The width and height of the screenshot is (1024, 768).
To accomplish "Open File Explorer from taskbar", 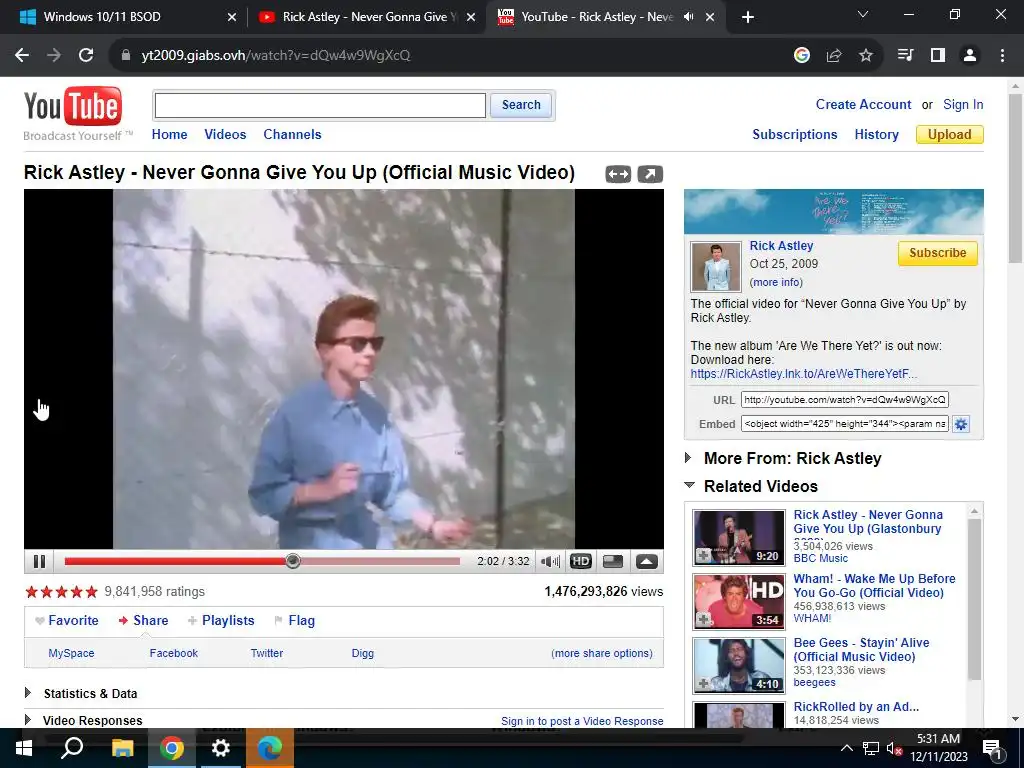I will click(122, 748).
